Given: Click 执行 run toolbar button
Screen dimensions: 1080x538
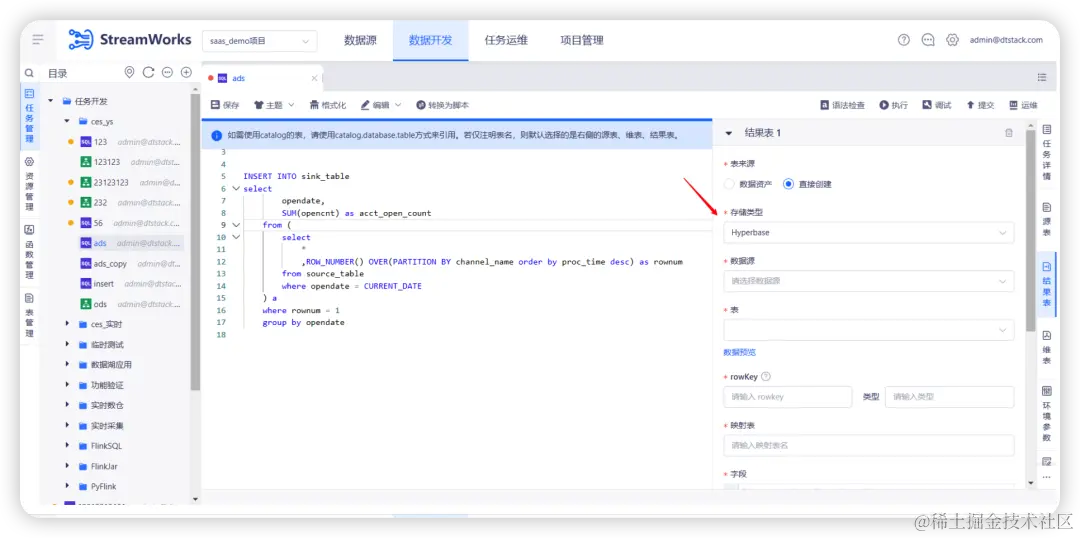Looking at the screenshot, I should click(x=893, y=105).
